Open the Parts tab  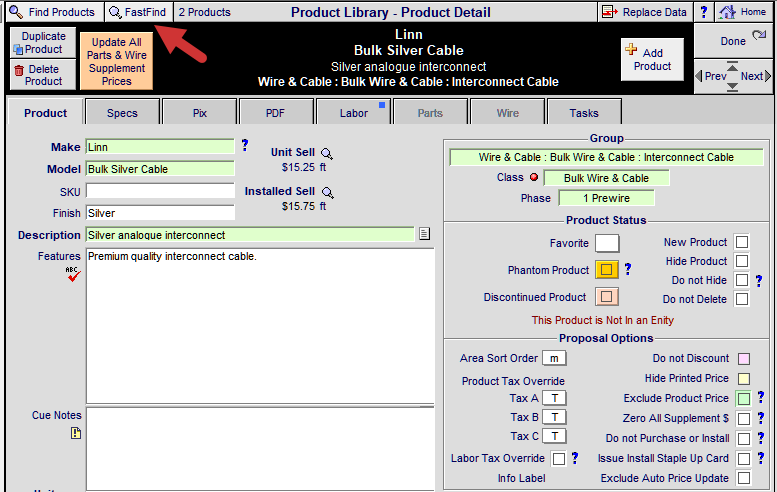point(430,113)
